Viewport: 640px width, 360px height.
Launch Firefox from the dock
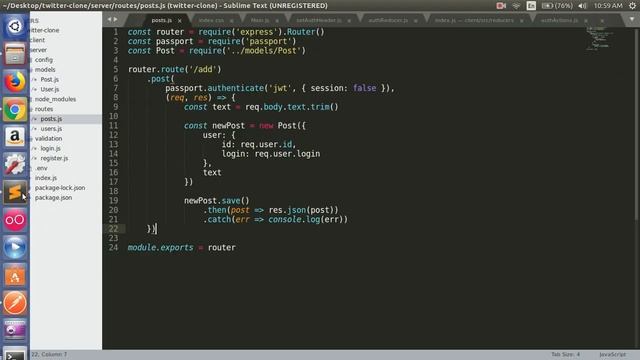[x=15, y=82]
